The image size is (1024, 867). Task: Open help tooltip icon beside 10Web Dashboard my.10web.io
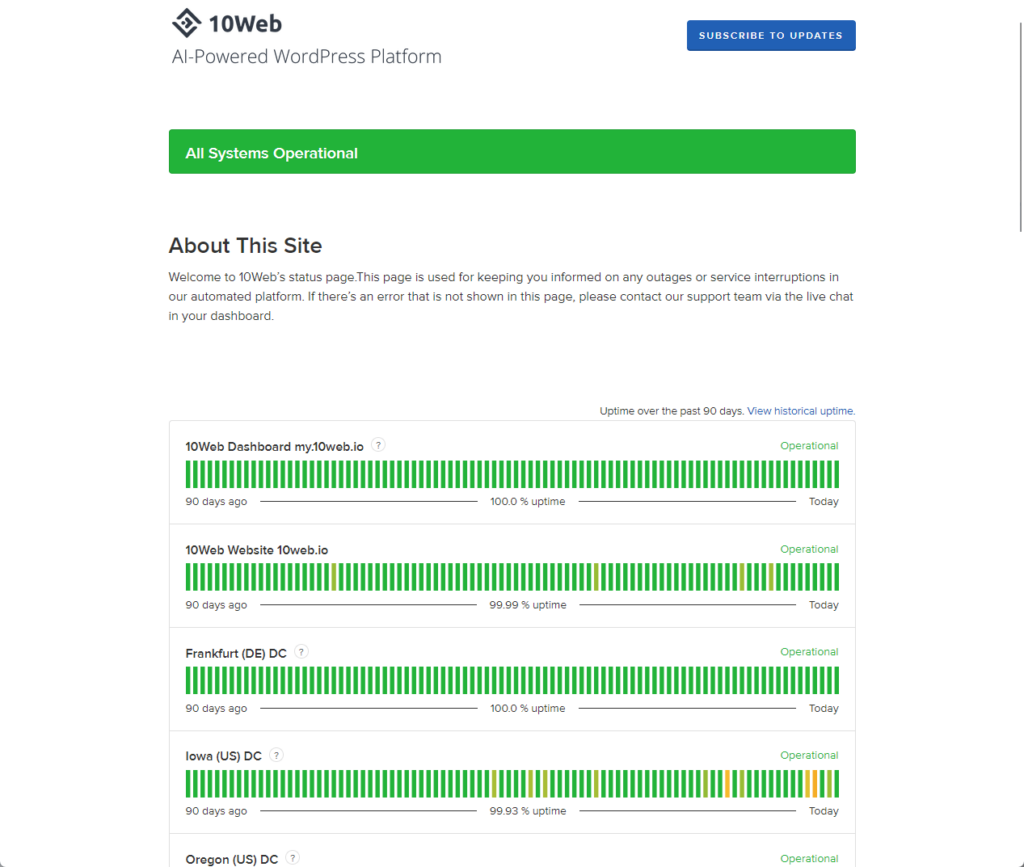tap(378, 445)
